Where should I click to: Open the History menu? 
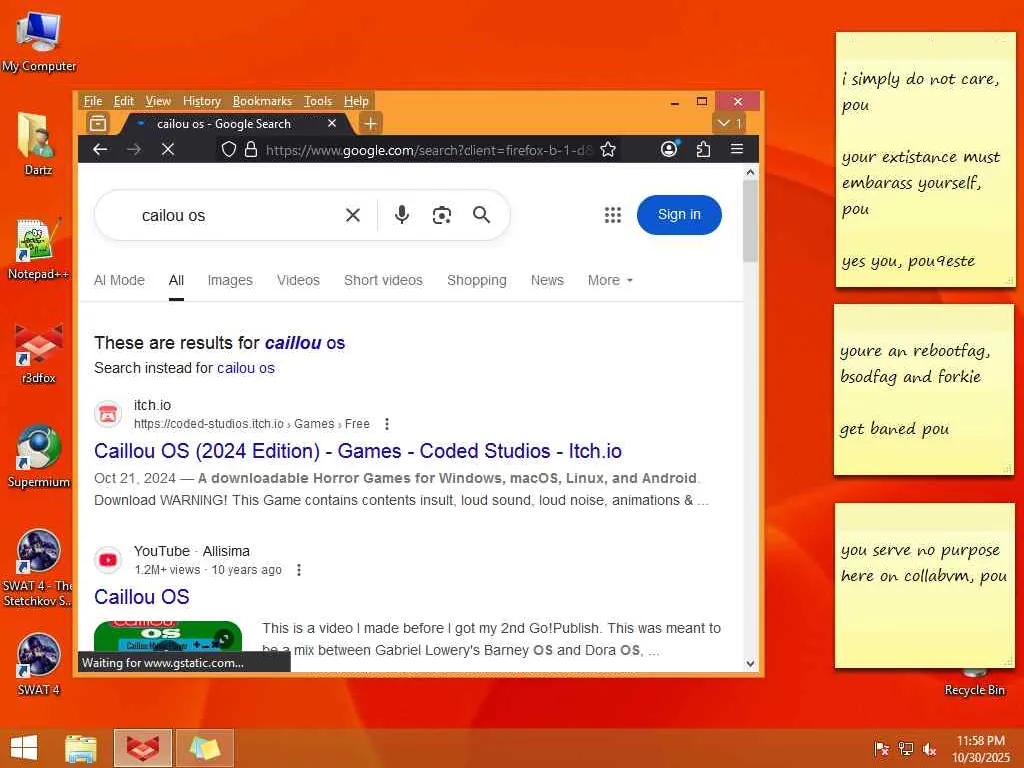pyautogui.click(x=202, y=101)
